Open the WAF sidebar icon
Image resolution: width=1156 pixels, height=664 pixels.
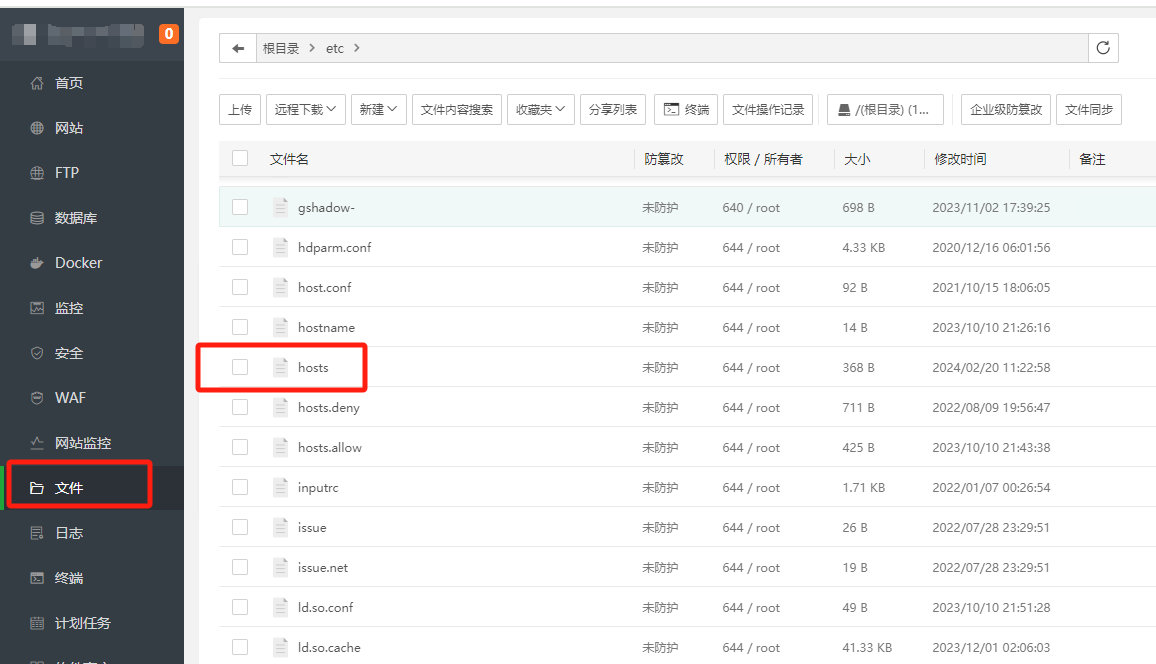coord(37,397)
